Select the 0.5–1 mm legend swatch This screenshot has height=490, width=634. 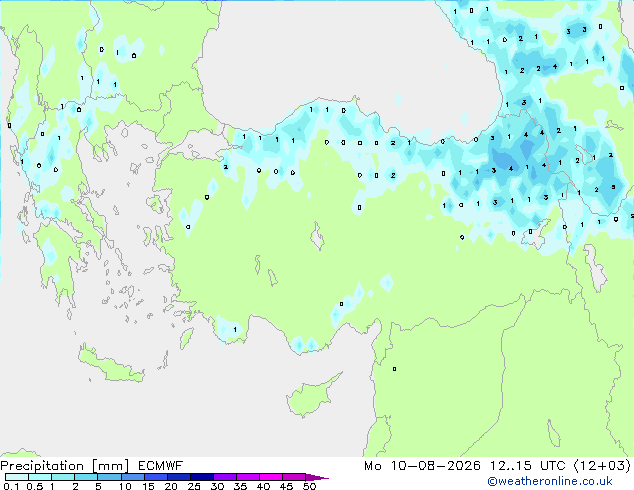(40, 477)
